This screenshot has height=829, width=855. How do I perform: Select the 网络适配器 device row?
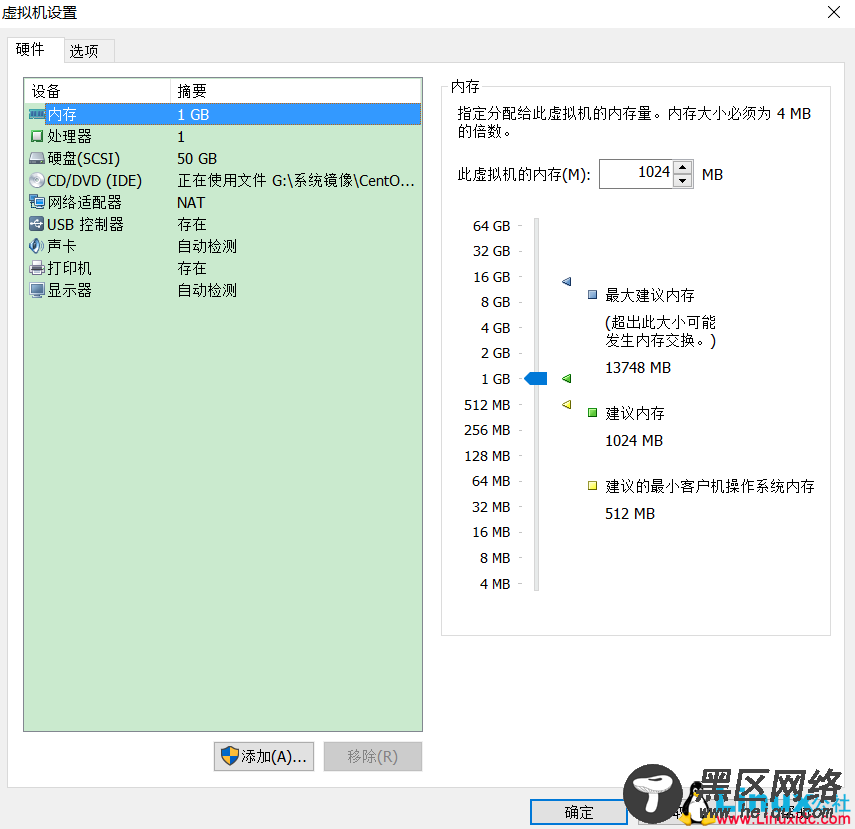click(x=224, y=202)
